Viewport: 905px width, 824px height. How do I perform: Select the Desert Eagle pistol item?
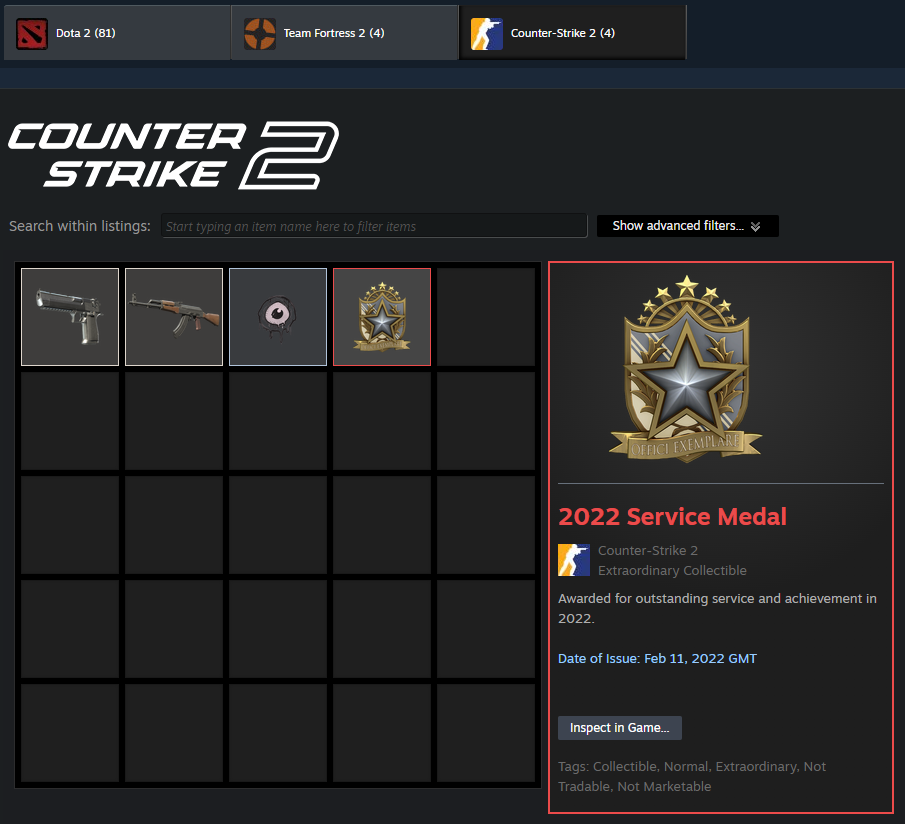coord(70,317)
